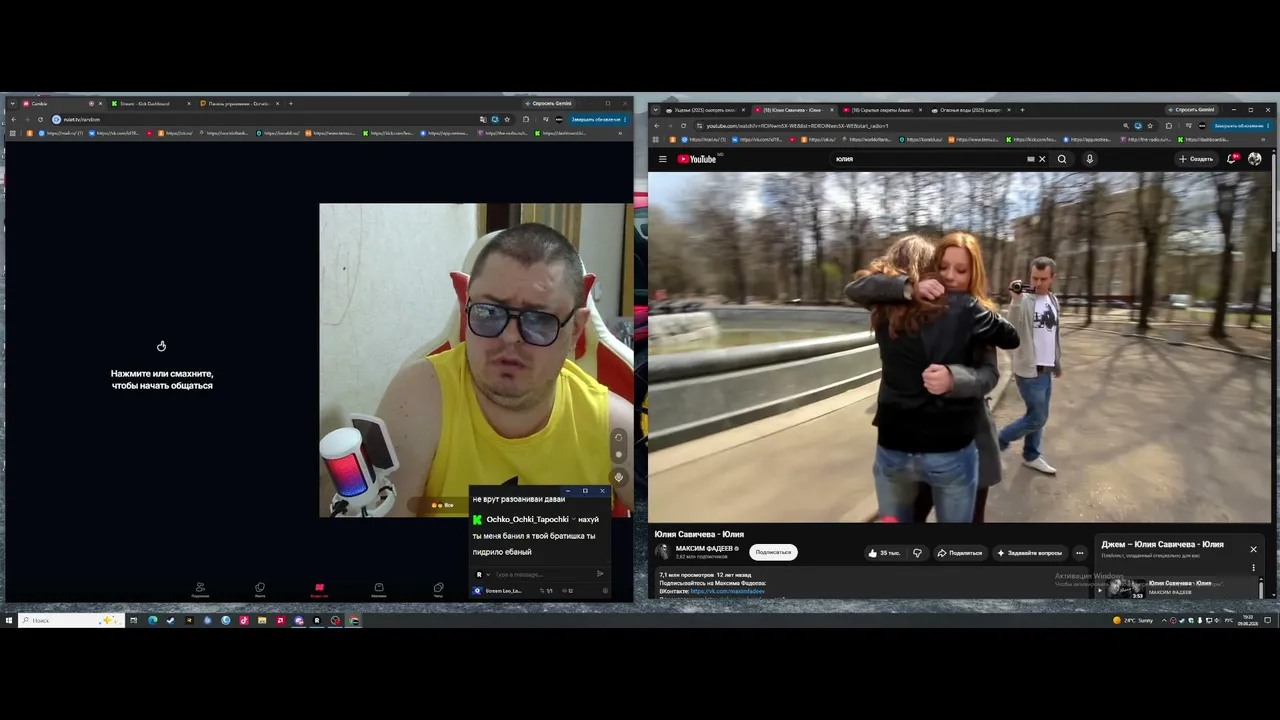Bookmark the YouTube page with the star
This screenshot has width=1280, height=720.
(x=1150, y=126)
